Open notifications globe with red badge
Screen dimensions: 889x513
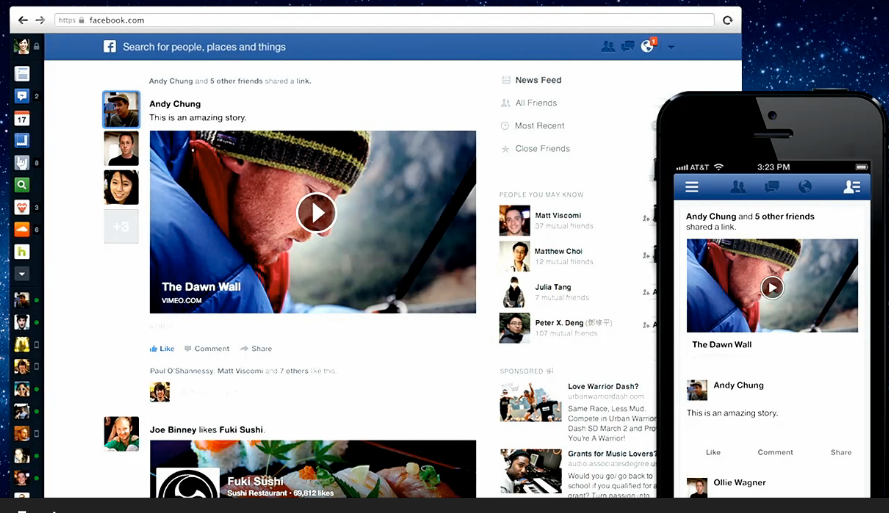click(x=648, y=45)
